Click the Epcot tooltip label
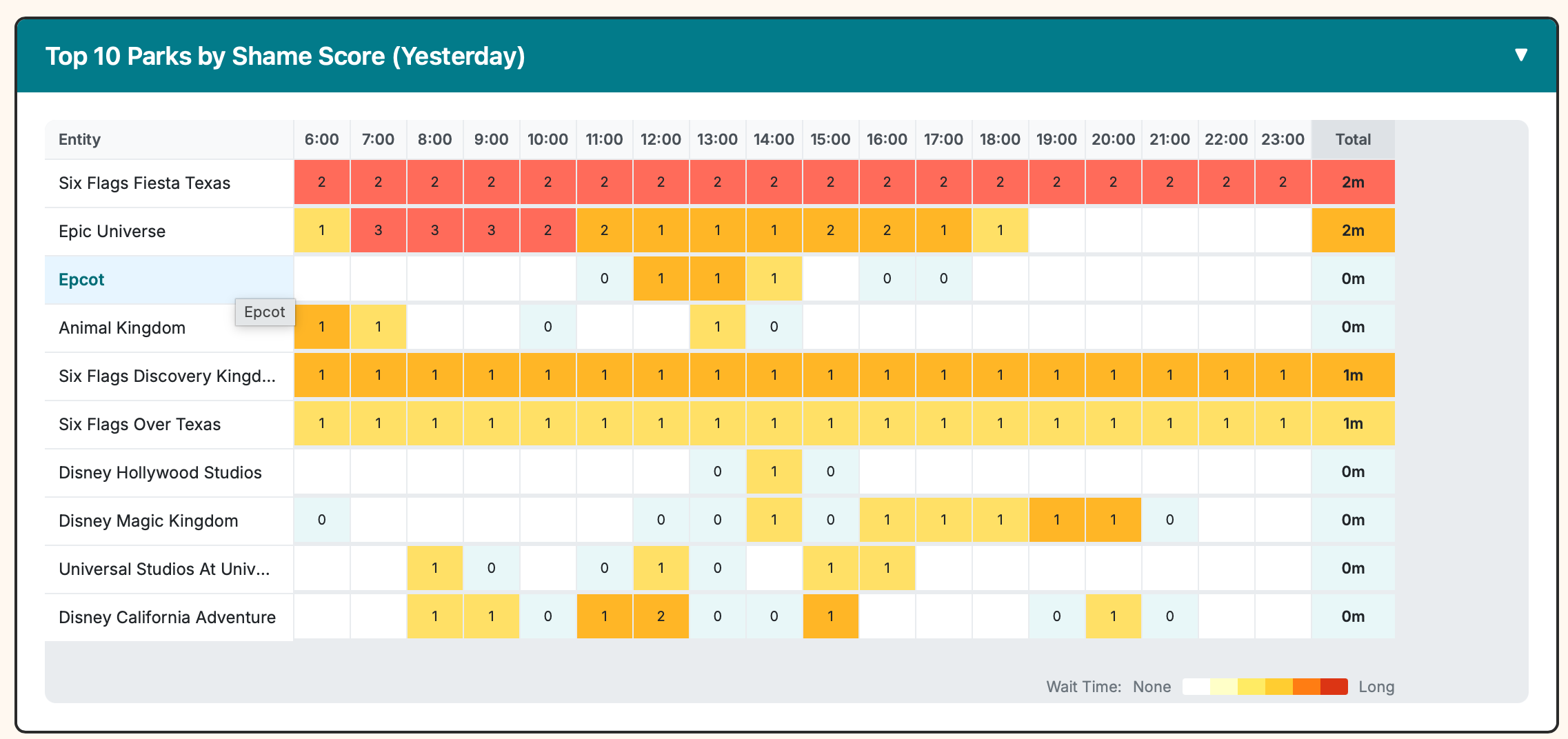This screenshot has width=1568, height=739. pos(265,312)
